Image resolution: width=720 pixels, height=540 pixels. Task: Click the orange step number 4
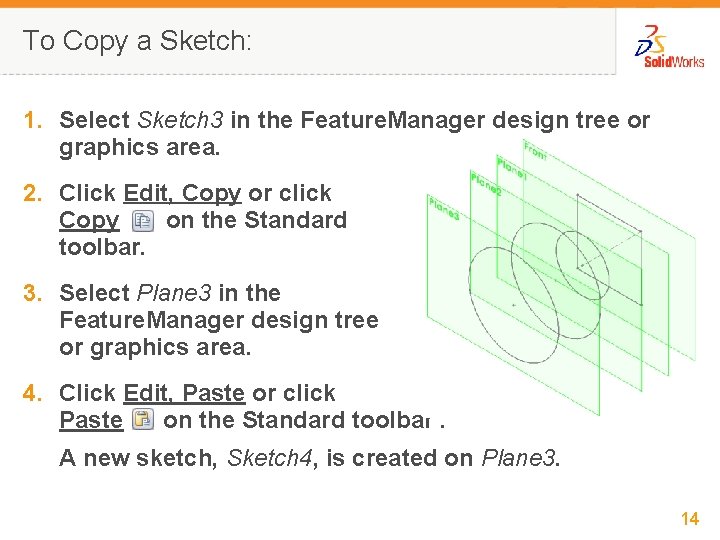click(x=33, y=393)
